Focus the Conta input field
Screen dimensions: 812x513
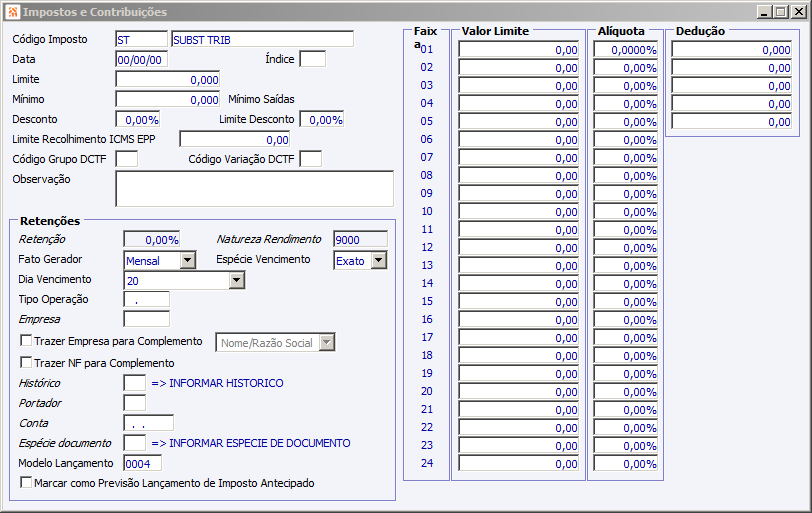pyautogui.click(x=149, y=423)
